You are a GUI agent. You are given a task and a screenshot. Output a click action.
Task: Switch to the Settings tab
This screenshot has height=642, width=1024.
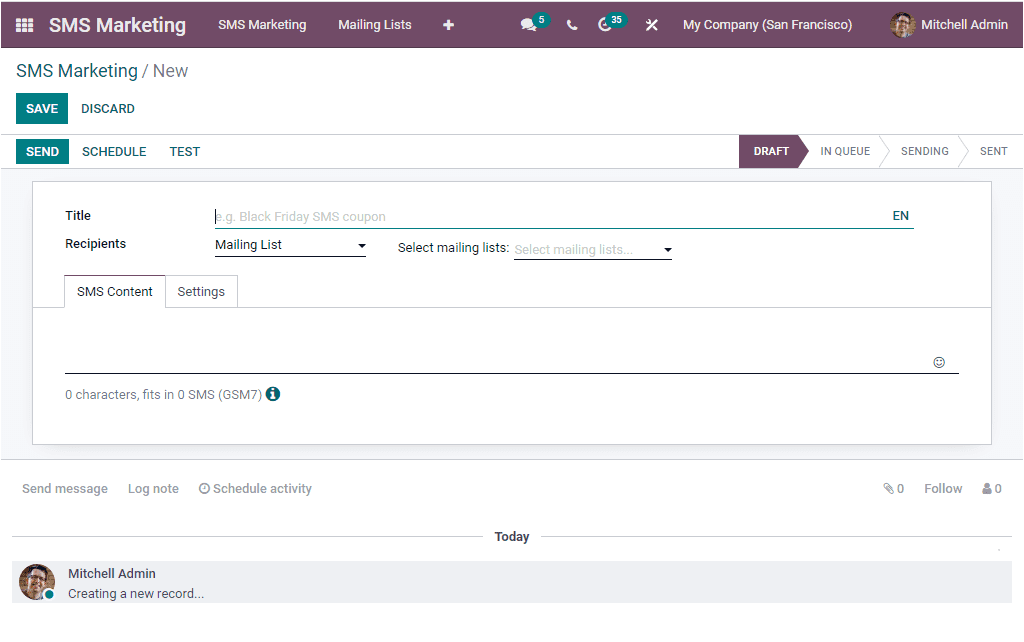point(201,291)
